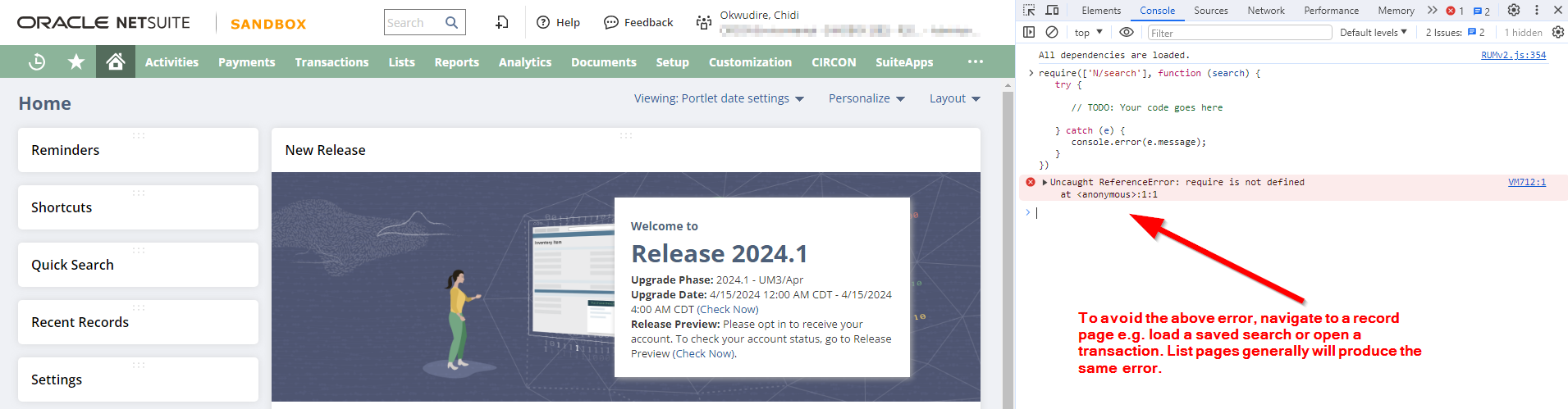Image resolution: width=1568 pixels, height=409 pixels.
Task: Switch to the Memory tab
Action: tap(1396, 11)
